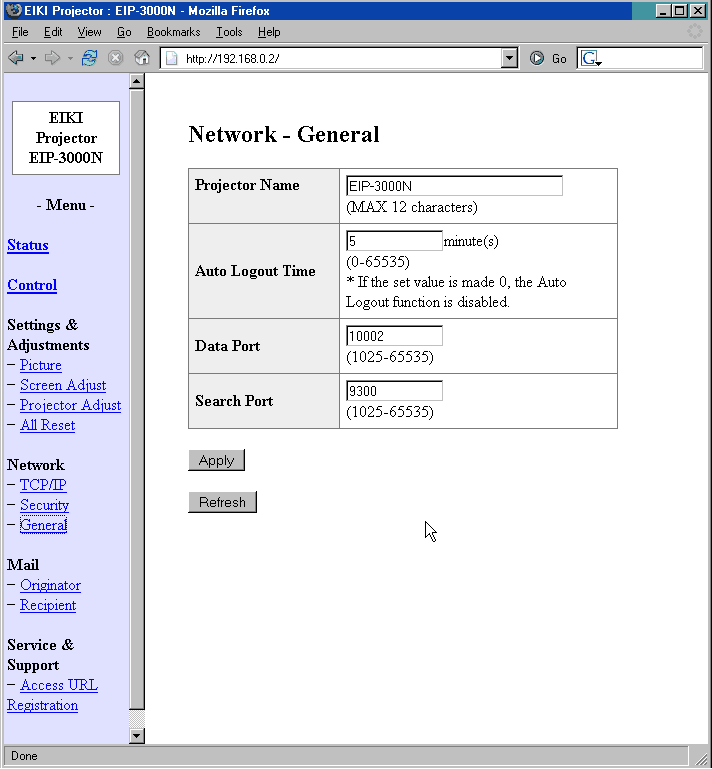Open the All Reset link
The height and width of the screenshot is (769, 712).
48,425
